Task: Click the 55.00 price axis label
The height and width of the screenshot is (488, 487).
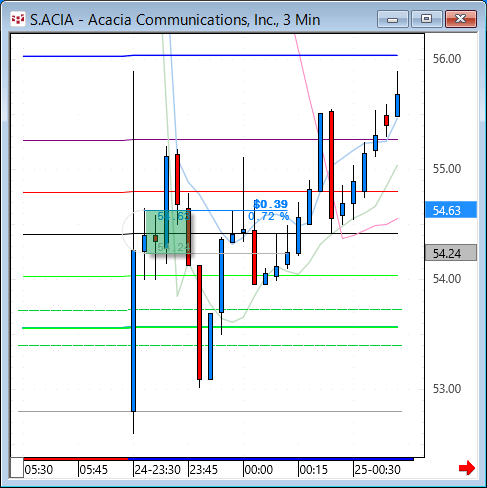Action: 447,169
